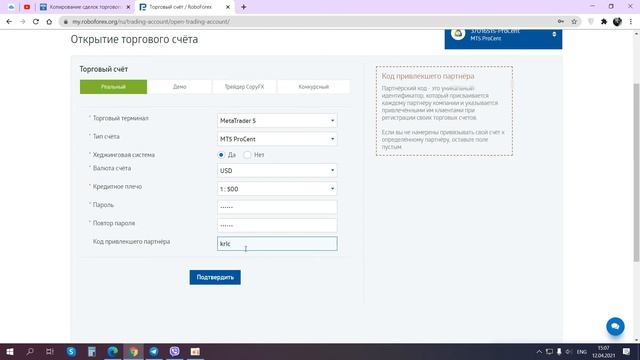
Task: Select the Реальный account tab
Action: 113,87
